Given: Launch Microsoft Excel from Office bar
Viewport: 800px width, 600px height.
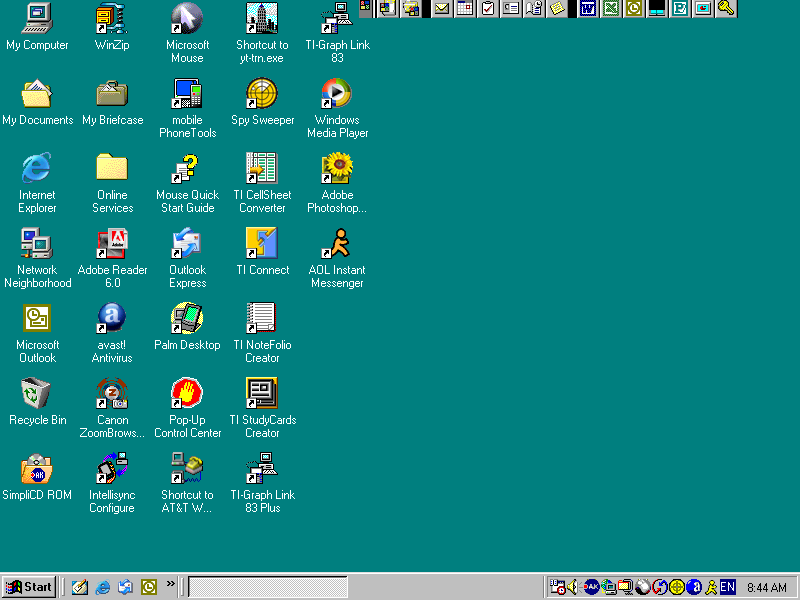Looking at the screenshot, I should (x=611, y=9).
